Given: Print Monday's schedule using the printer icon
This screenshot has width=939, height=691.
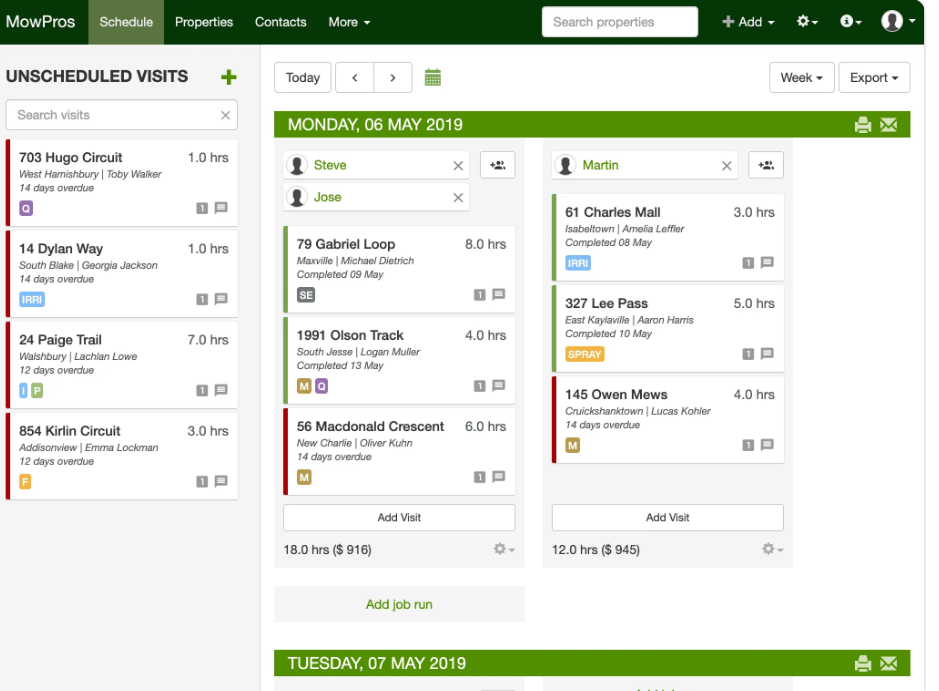Looking at the screenshot, I should click(x=862, y=124).
